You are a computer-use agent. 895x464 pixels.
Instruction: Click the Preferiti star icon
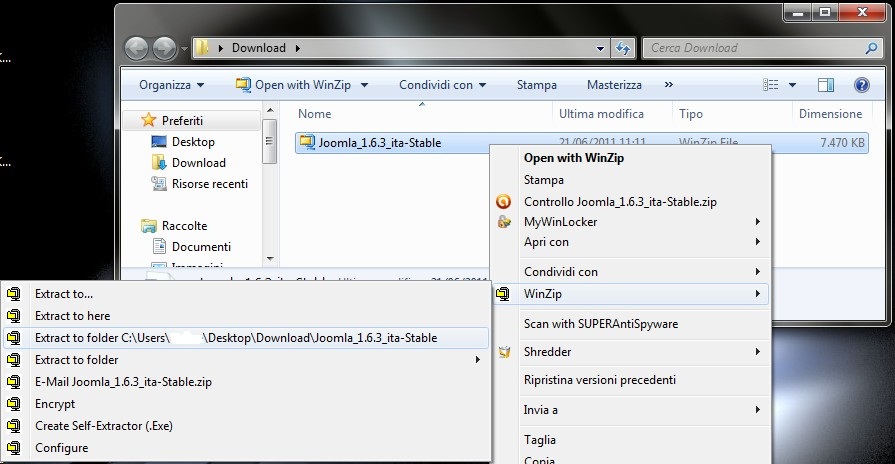click(x=148, y=120)
